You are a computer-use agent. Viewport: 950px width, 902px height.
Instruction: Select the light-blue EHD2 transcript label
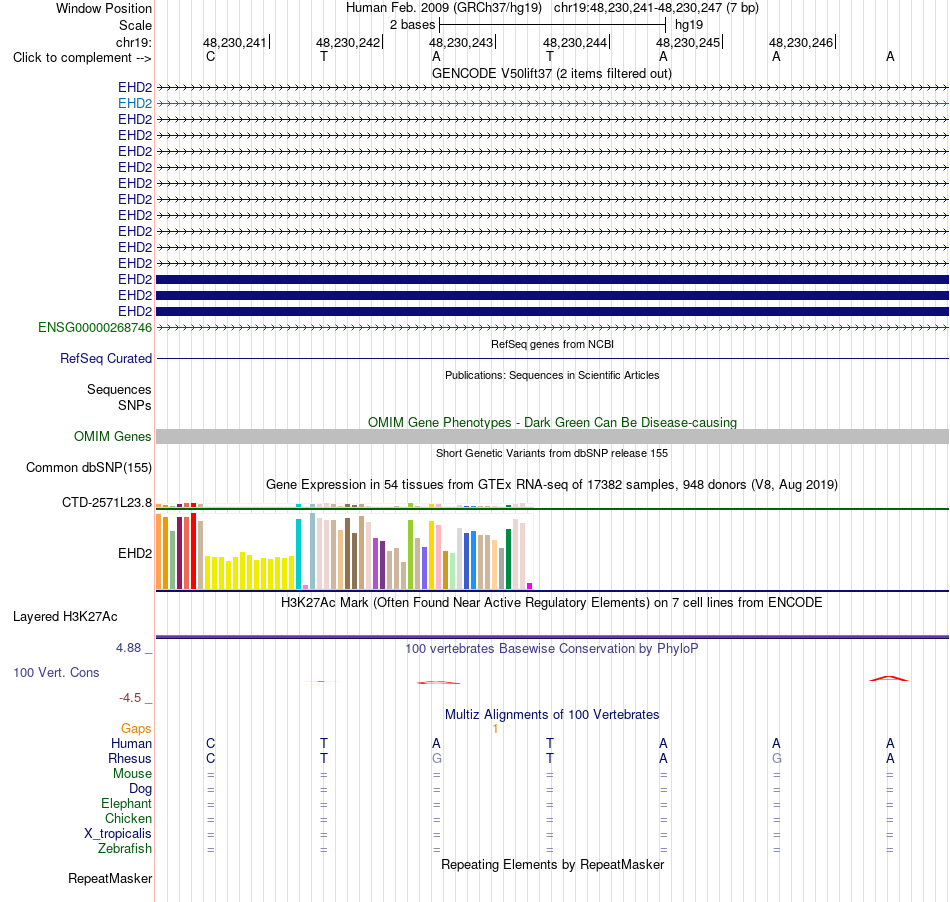[x=135, y=104]
